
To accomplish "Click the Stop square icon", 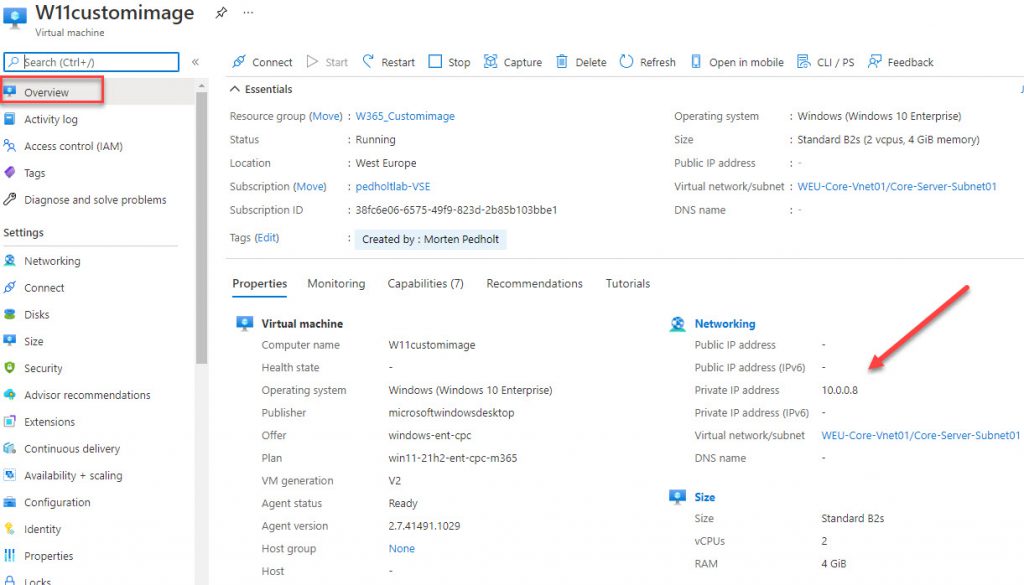I will (435, 61).
